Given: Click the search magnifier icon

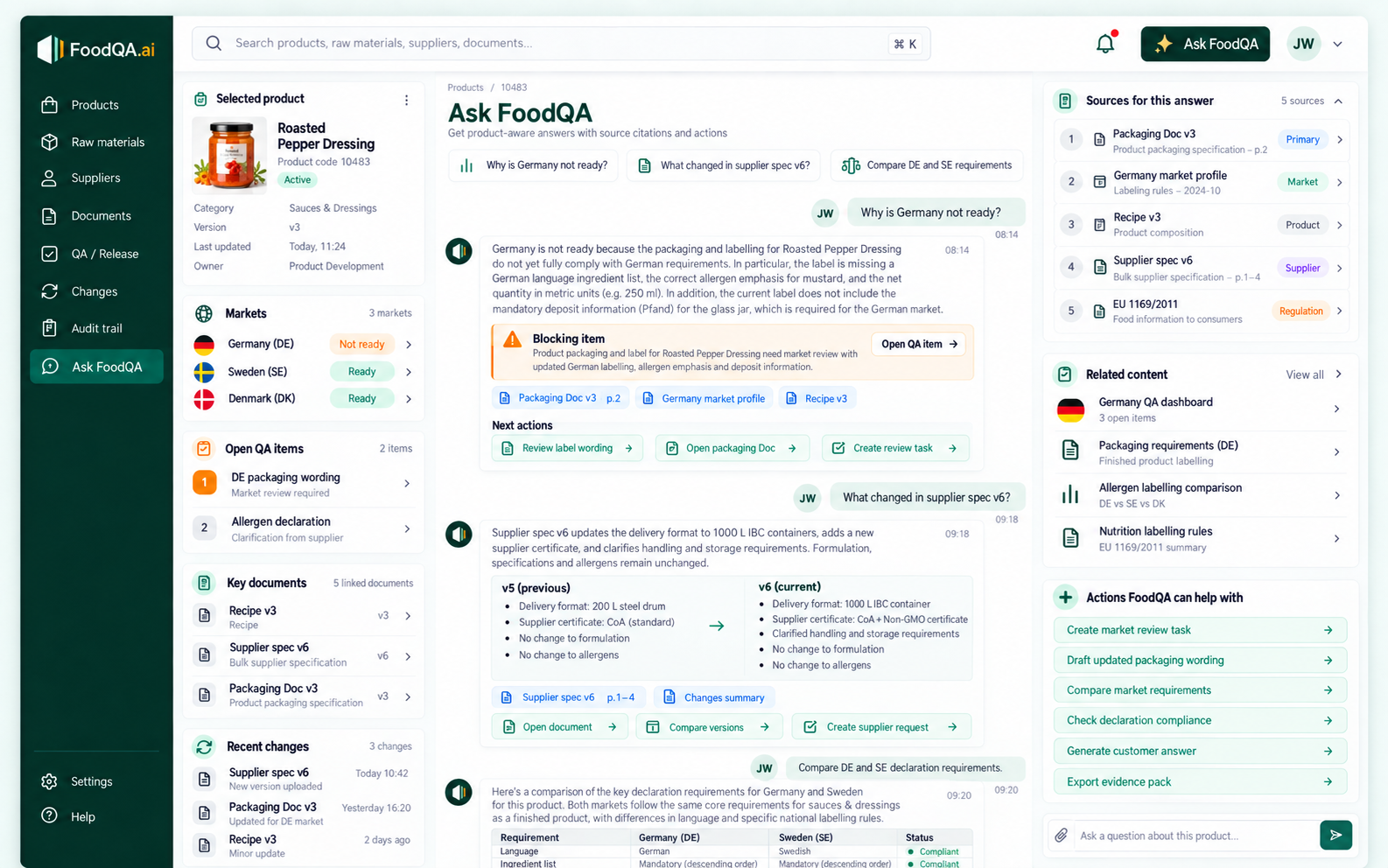Looking at the screenshot, I should tap(214, 43).
